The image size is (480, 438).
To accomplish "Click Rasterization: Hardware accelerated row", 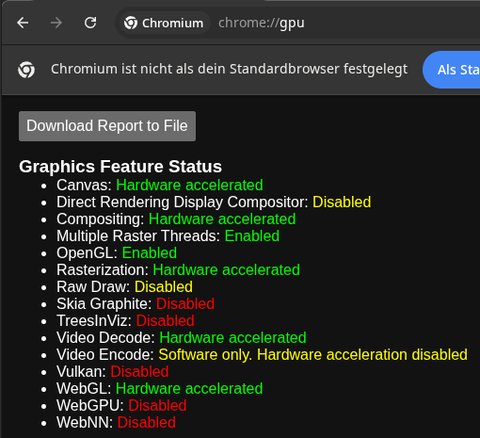I will tap(178, 270).
